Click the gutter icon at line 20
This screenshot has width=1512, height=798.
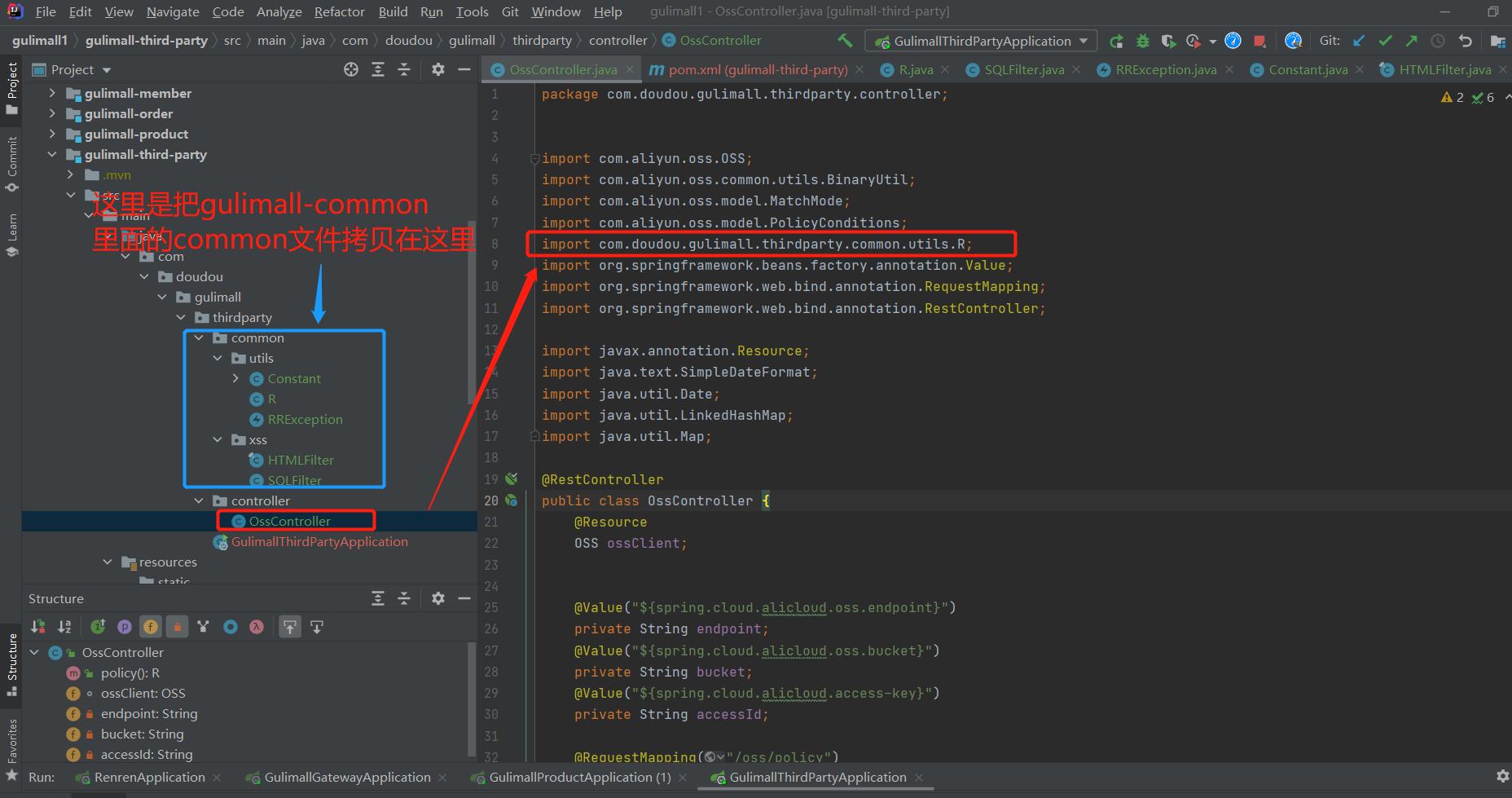click(512, 500)
